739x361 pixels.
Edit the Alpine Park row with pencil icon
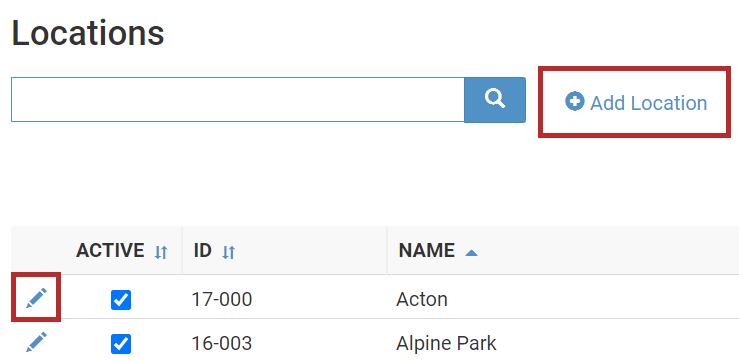coord(36,342)
